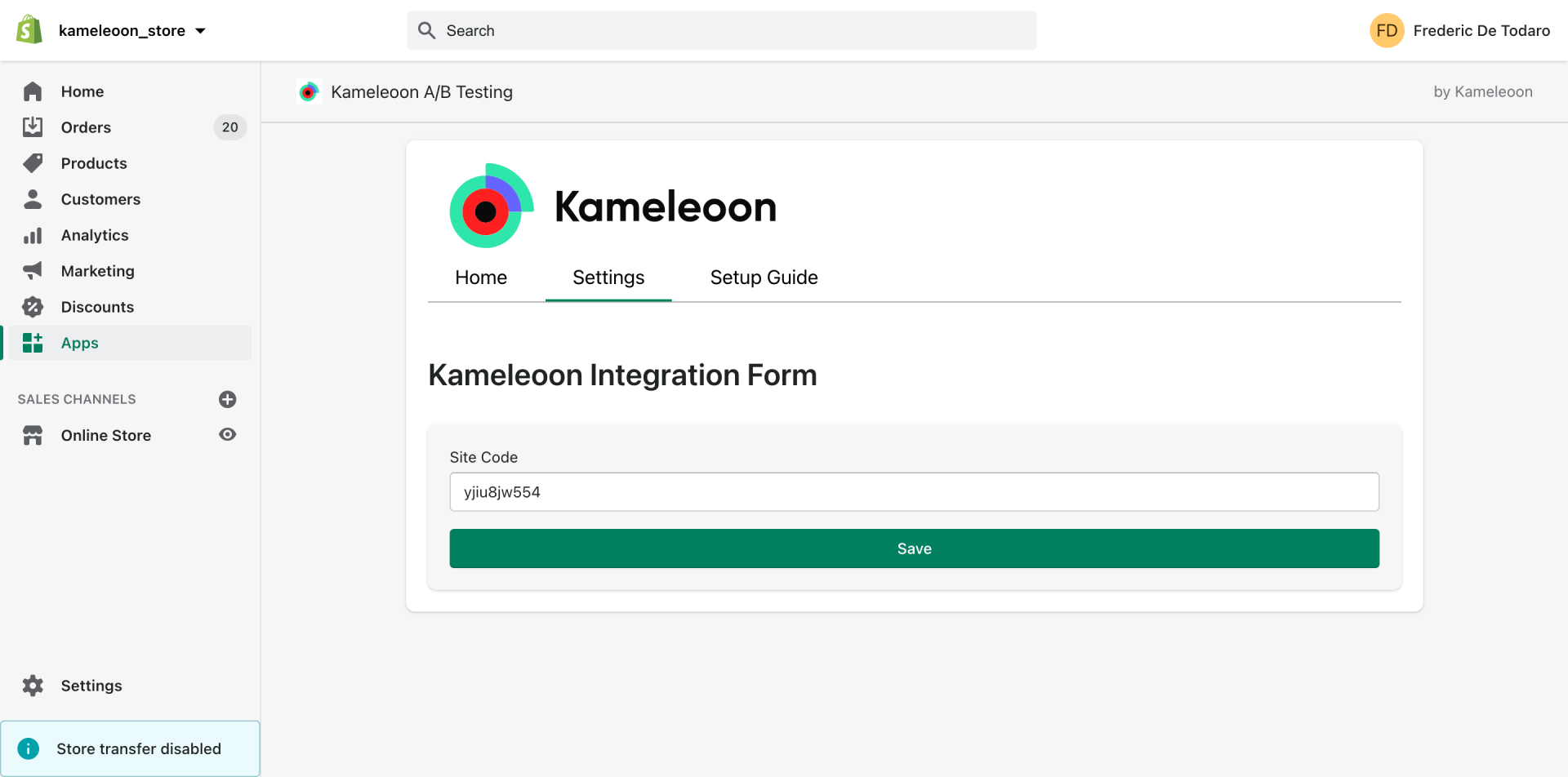This screenshot has width=1568, height=777.
Task: Open the Frederic De Todaro account menu
Action: pos(1459,31)
